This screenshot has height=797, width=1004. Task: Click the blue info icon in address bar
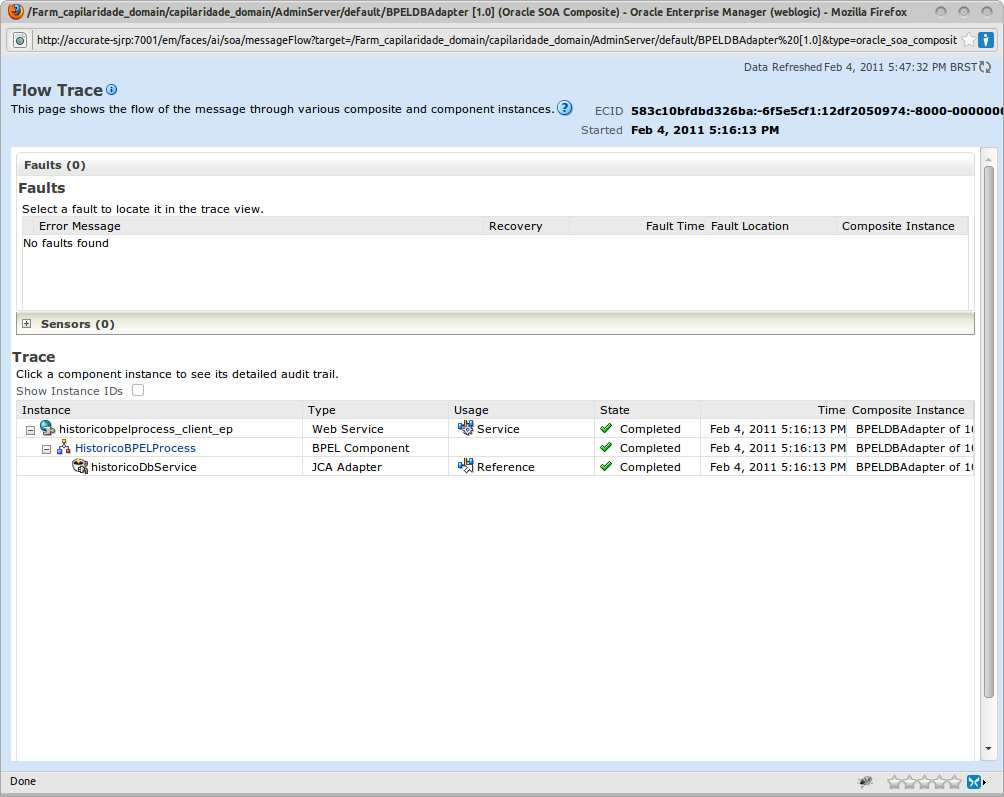986,40
